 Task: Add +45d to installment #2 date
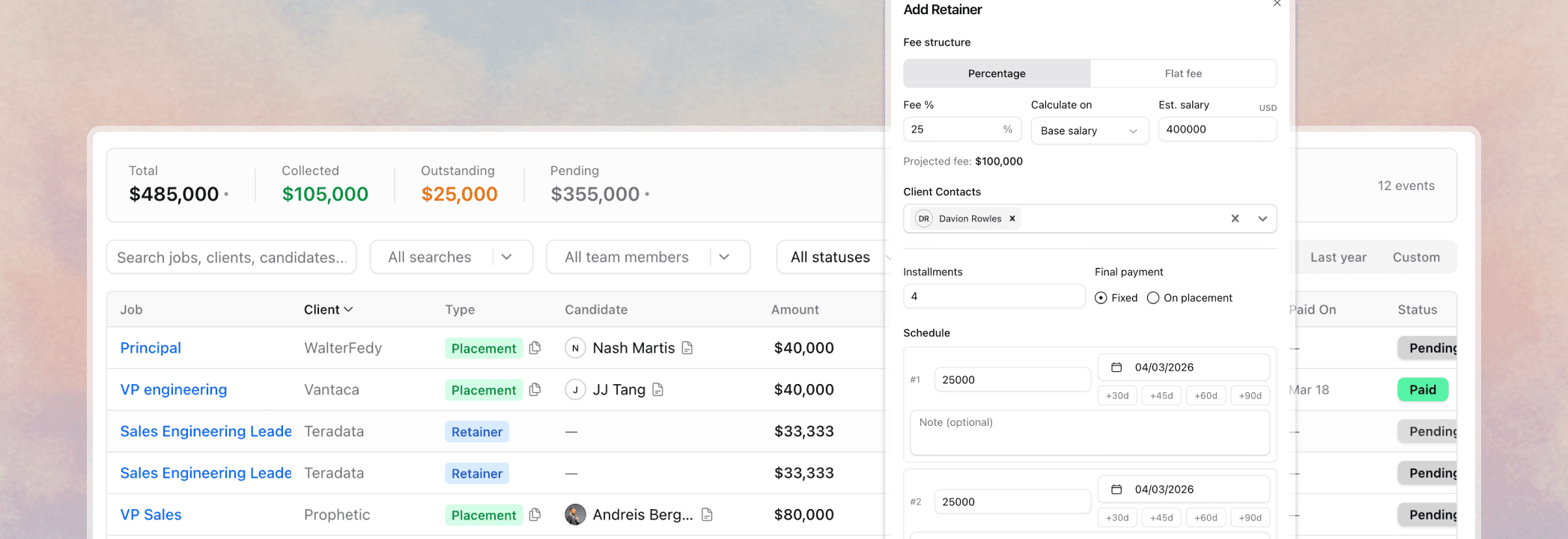1161,517
